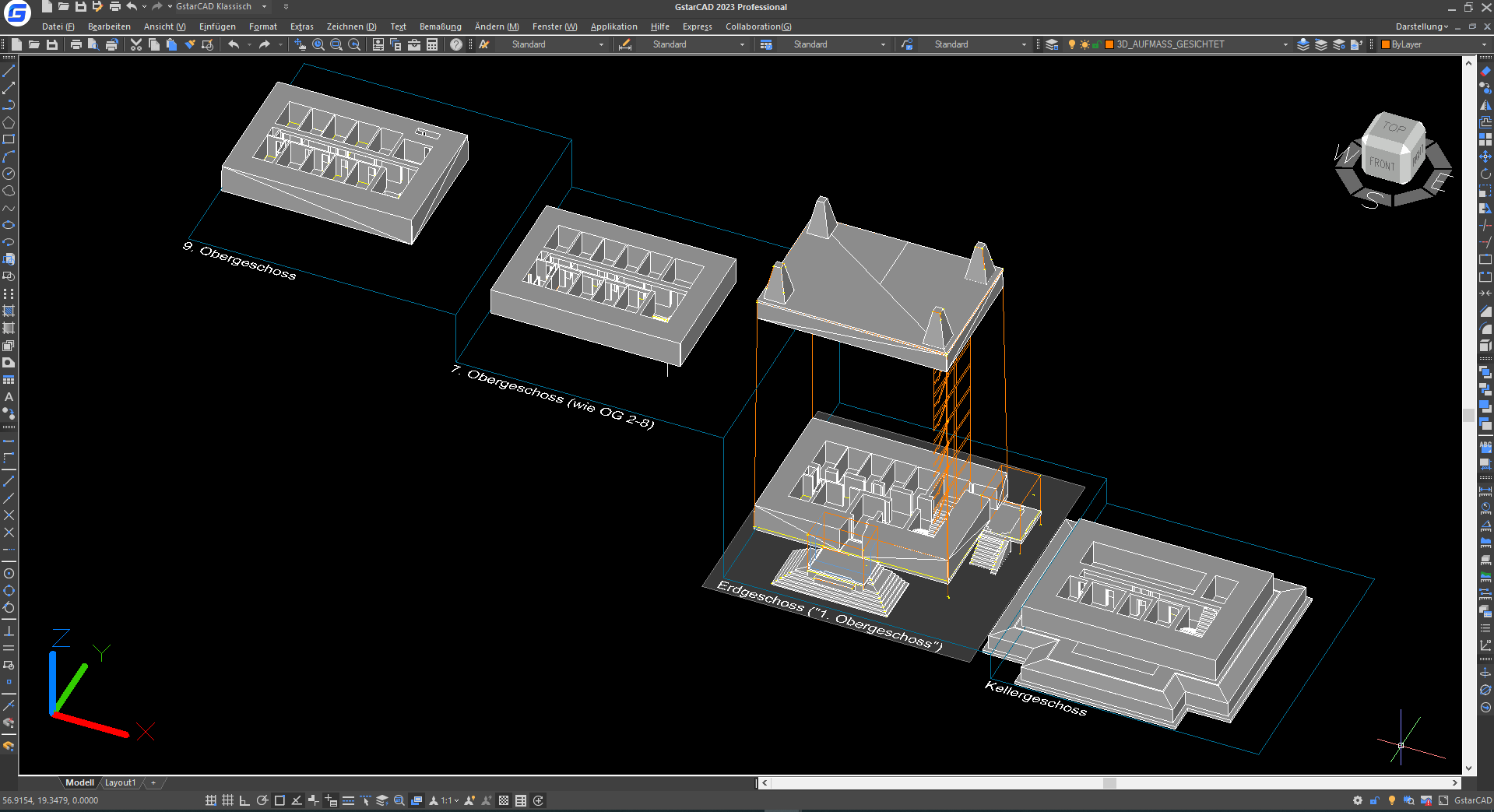Toggle Polar tracking in status bar
1494x812 pixels.
[262, 800]
